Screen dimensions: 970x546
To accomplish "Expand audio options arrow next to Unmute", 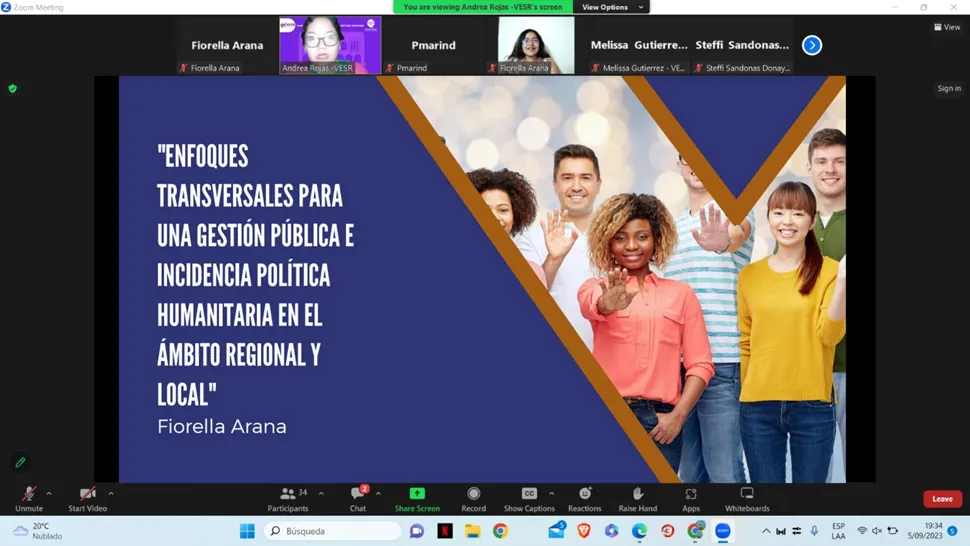I will point(49,493).
